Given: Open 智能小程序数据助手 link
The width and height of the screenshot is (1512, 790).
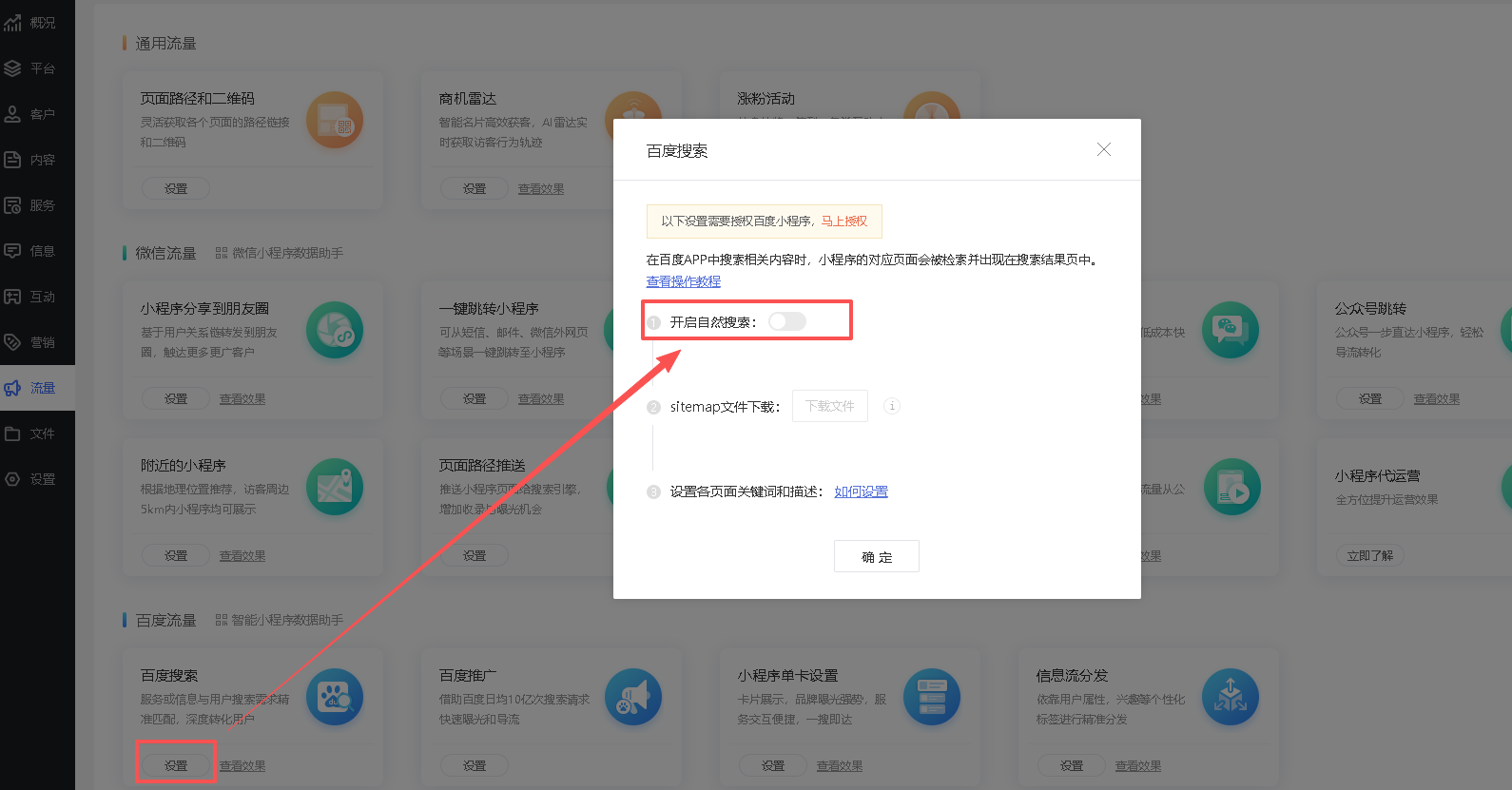Looking at the screenshot, I should coord(280,620).
